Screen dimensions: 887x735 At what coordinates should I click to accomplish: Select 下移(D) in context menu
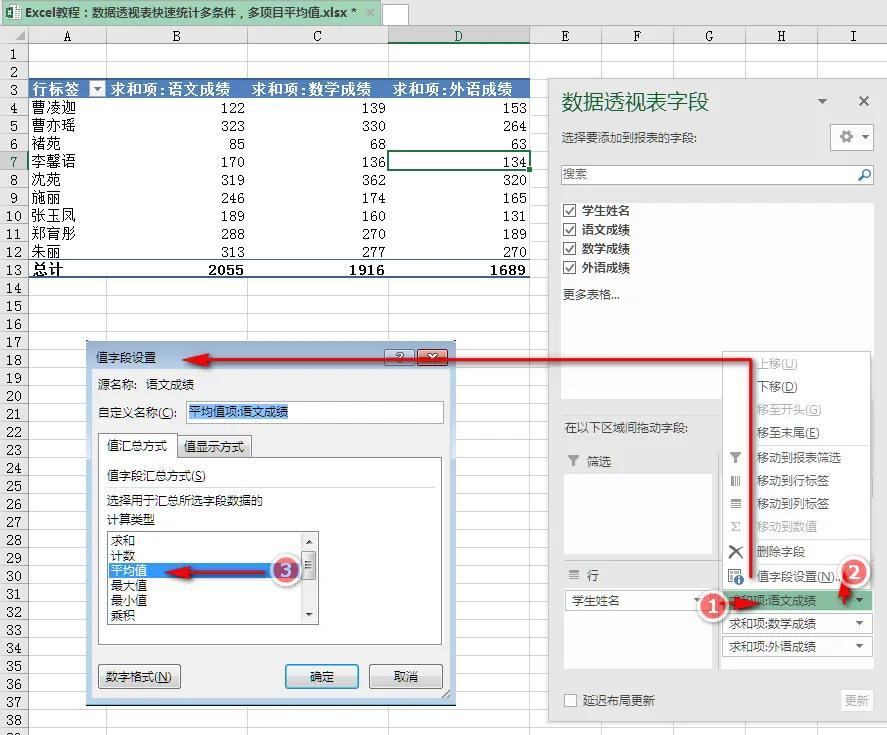pyautogui.click(x=777, y=387)
